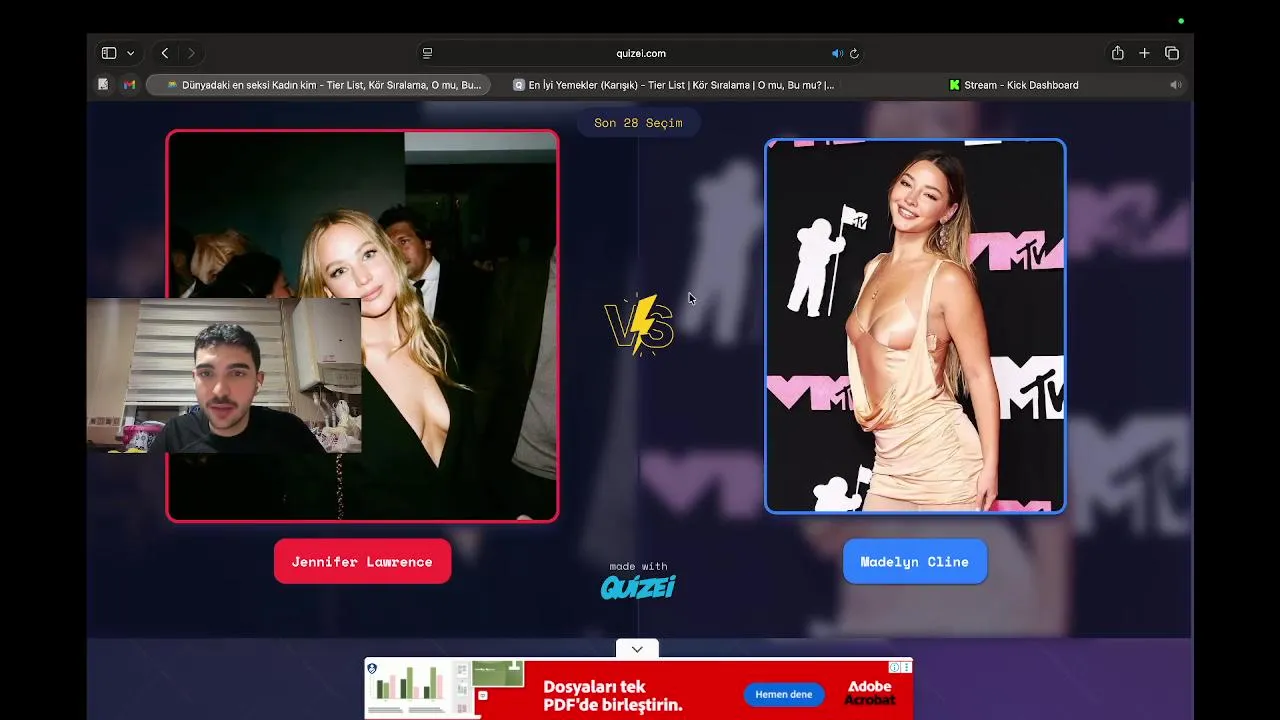Open the made with Quizei logo
Image resolution: width=1280 pixels, height=720 pixels.
(638, 580)
